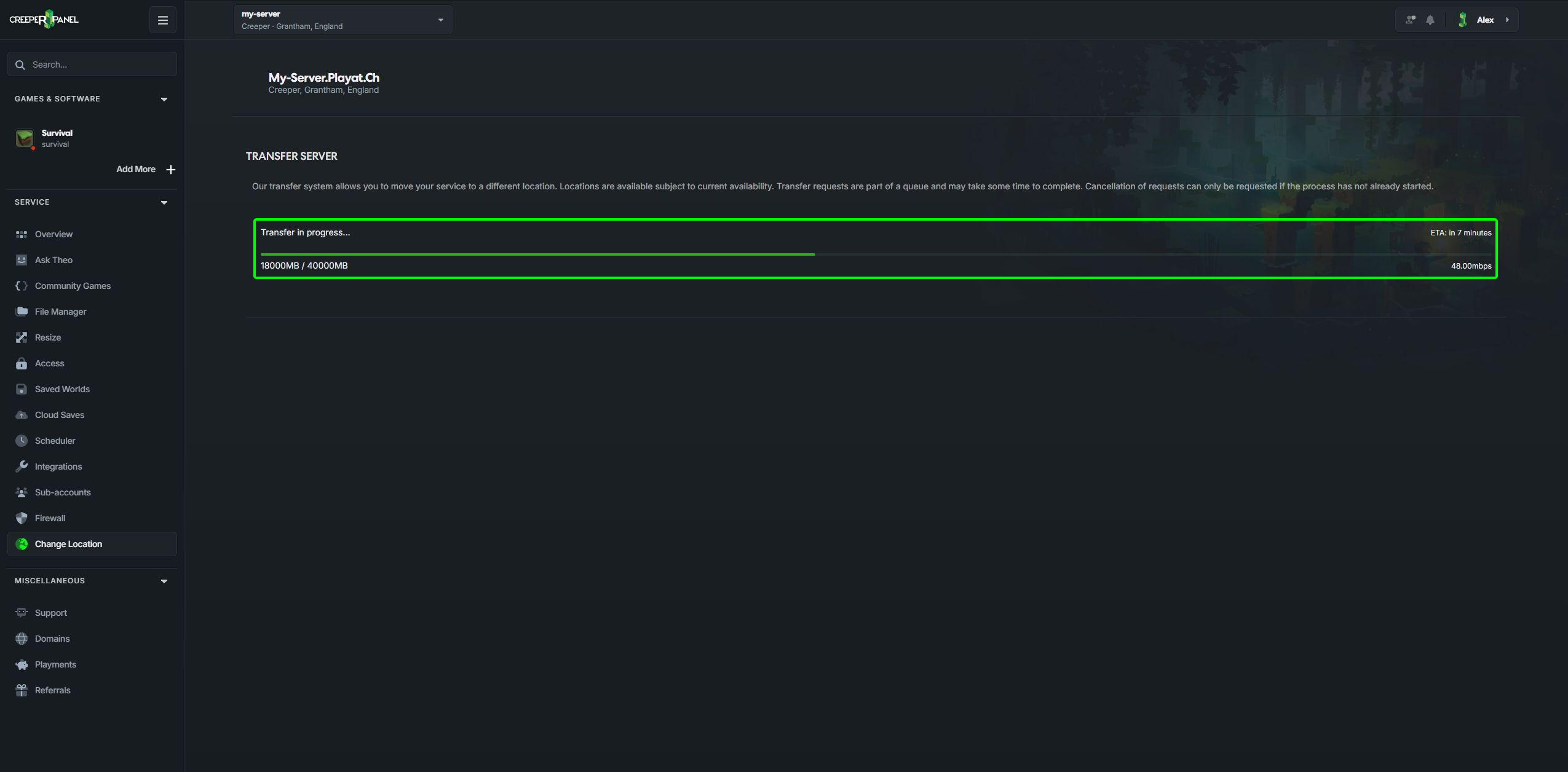Focus the sidebar Search field
The height and width of the screenshot is (772, 1568).
(x=92, y=65)
